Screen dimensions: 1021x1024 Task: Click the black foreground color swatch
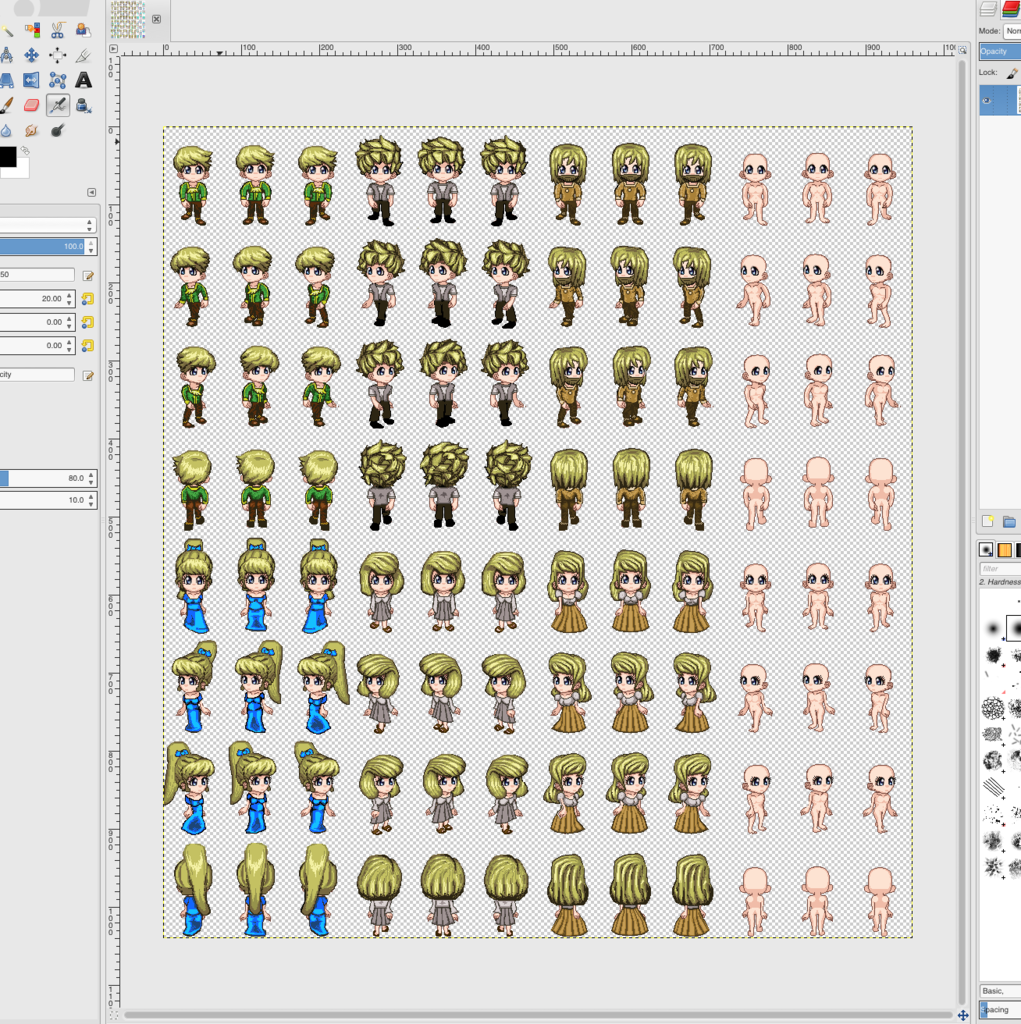pyautogui.click(x=7, y=157)
